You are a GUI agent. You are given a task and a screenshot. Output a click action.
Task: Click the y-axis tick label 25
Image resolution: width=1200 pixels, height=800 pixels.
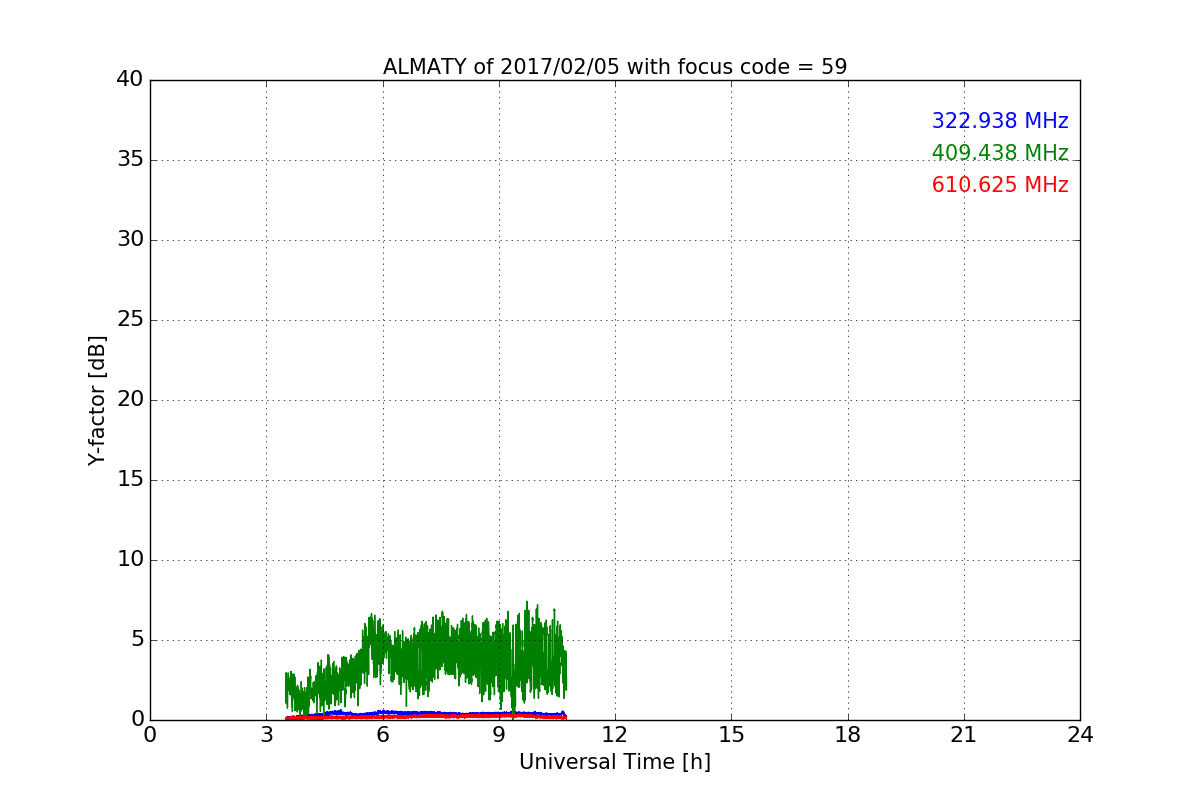coord(130,320)
